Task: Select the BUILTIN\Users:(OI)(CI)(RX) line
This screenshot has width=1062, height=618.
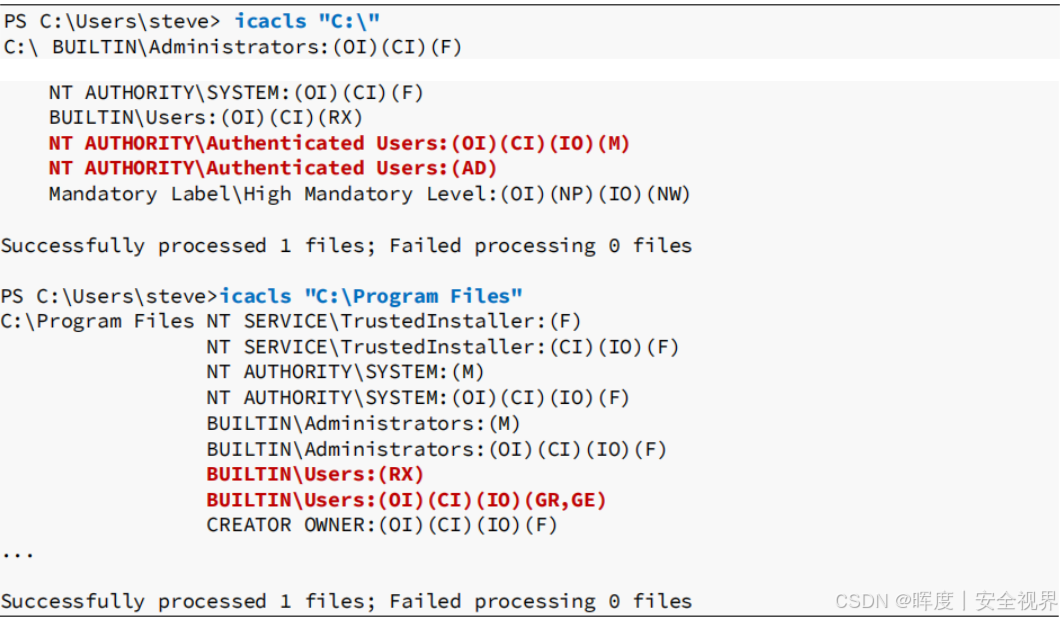Action: coord(206,118)
